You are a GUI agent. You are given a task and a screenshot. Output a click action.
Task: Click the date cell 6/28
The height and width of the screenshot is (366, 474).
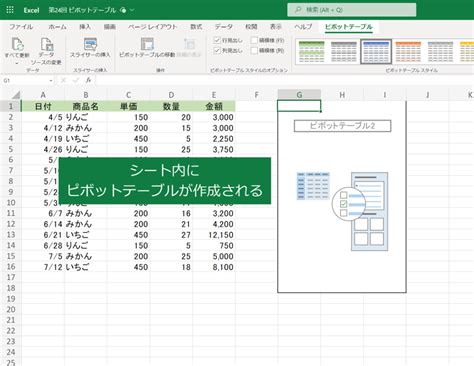tap(43, 245)
